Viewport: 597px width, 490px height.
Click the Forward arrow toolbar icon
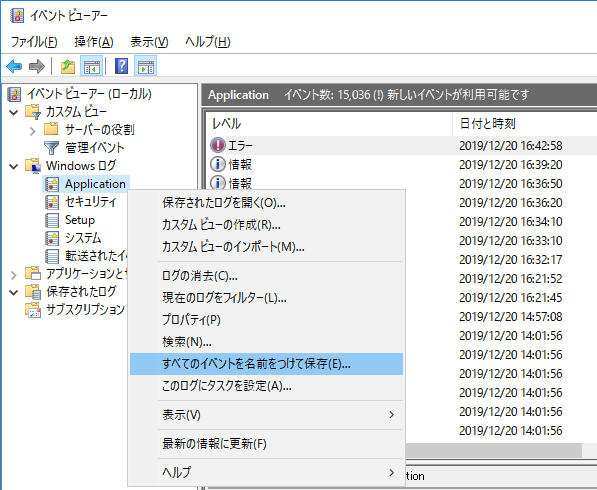[37, 66]
